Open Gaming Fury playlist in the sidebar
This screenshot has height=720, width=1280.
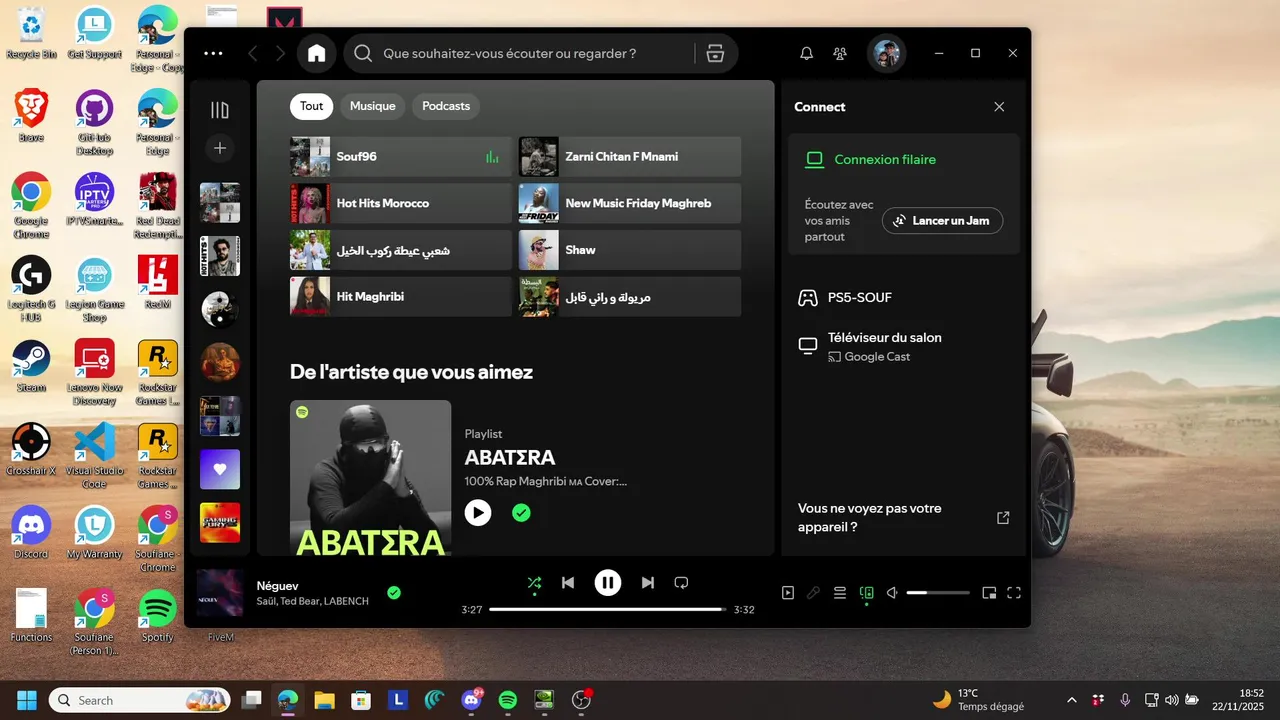coord(220,522)
